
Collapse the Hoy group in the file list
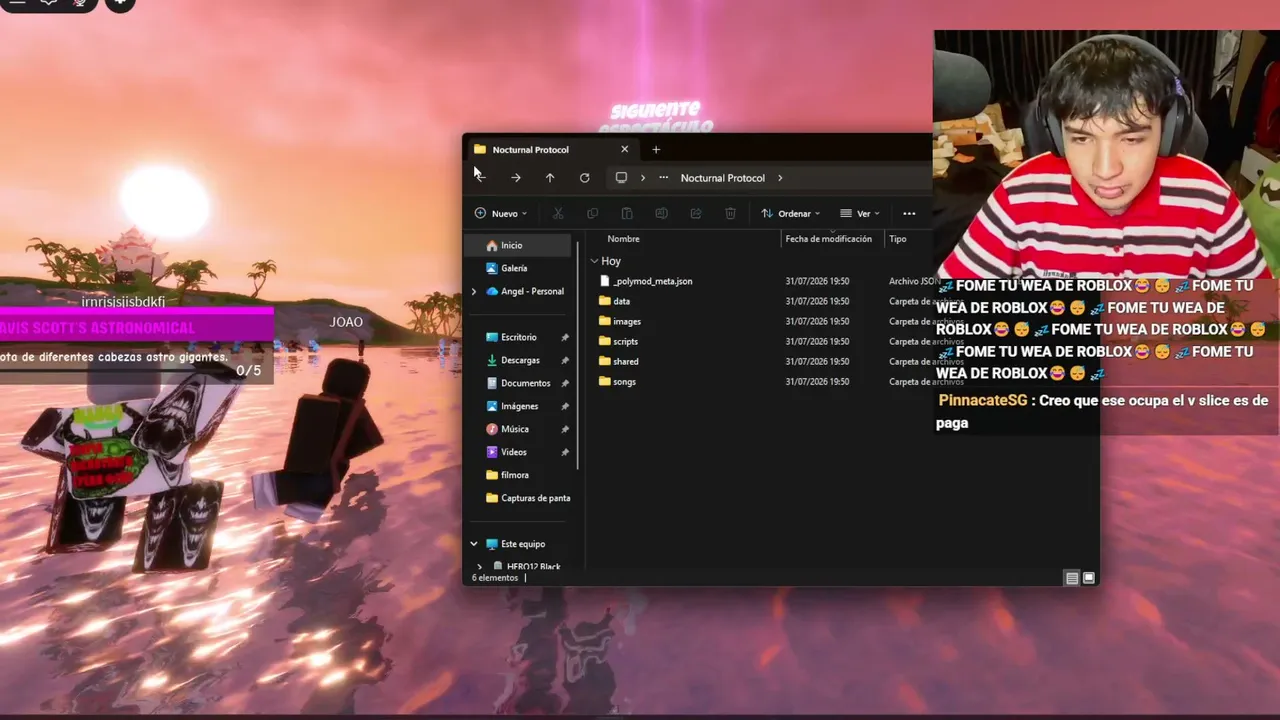(x=595, y=261)
